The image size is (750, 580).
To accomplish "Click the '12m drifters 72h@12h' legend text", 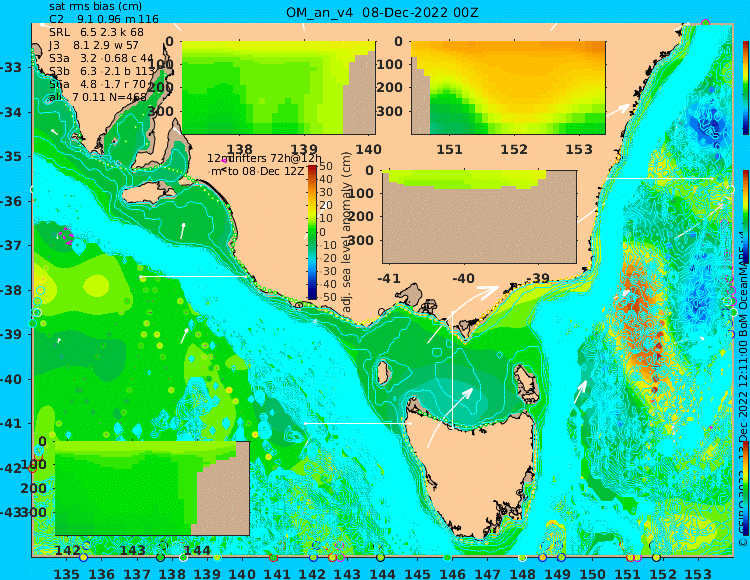I will pos(265,158).
